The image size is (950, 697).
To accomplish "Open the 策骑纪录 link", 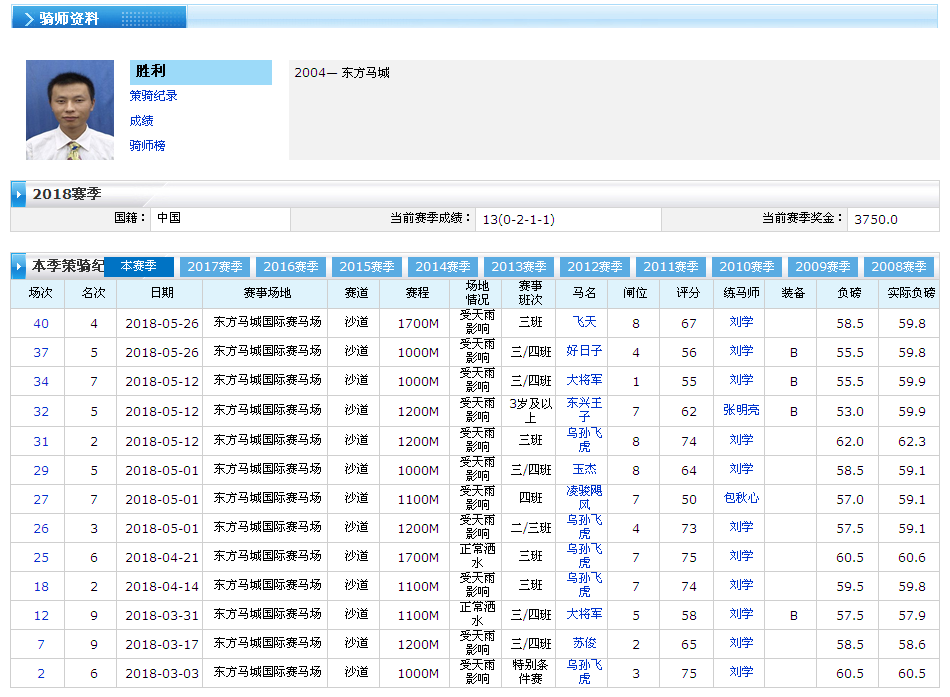I will [x=153, y=96].
